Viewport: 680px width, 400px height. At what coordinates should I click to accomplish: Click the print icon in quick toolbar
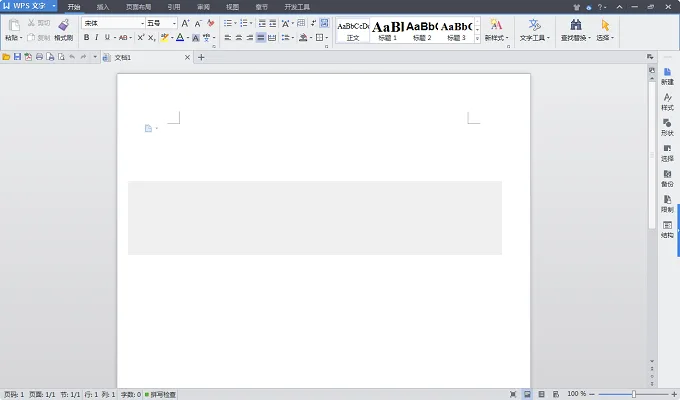click(39, 57)
